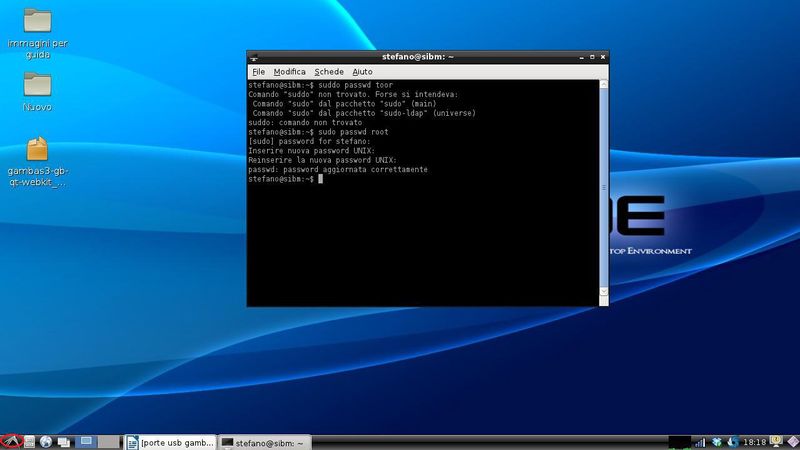
Task: Click the terminal prompt cursor on last line
Action: coord(320,179)
